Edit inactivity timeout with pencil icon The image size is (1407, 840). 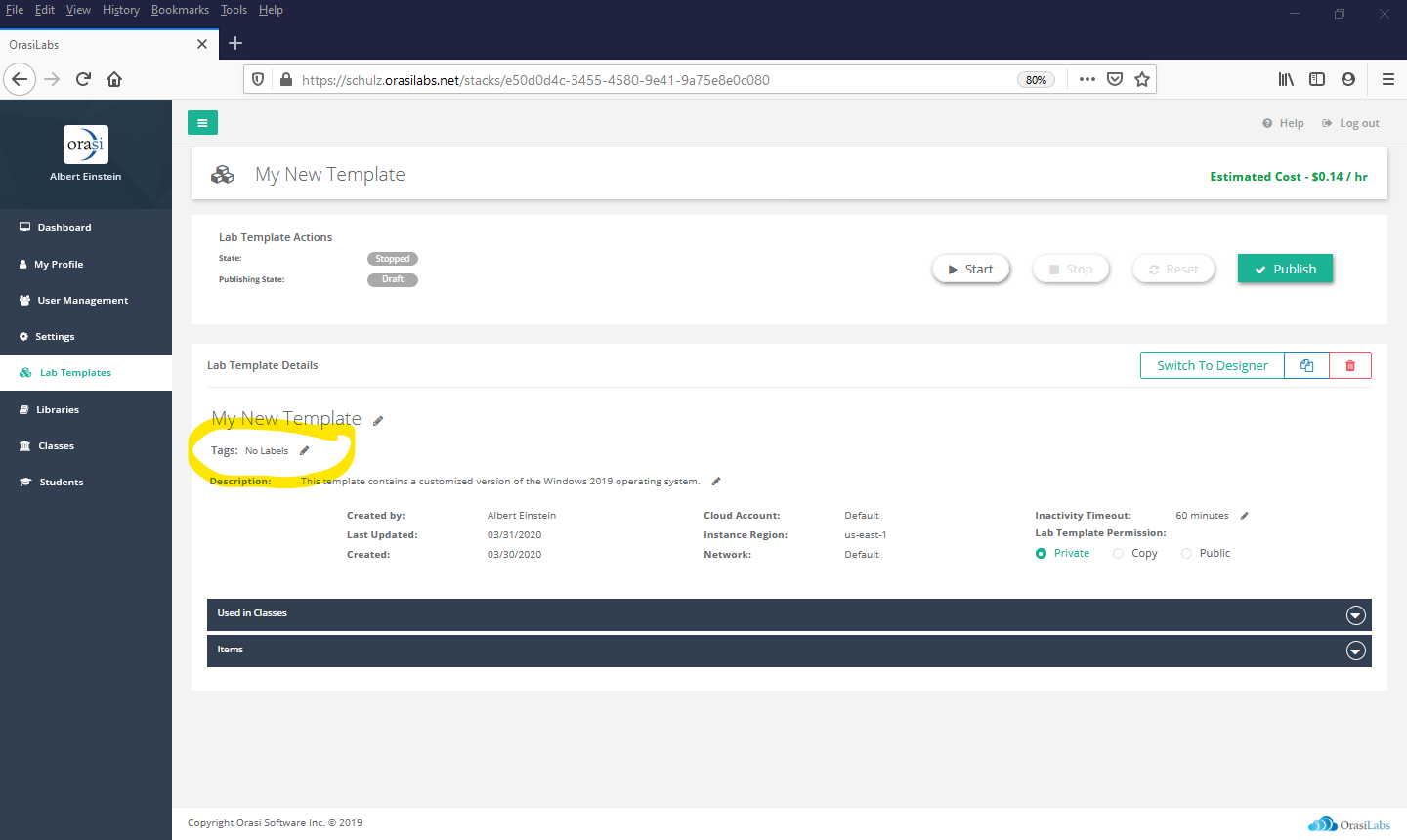point(1245,515)
